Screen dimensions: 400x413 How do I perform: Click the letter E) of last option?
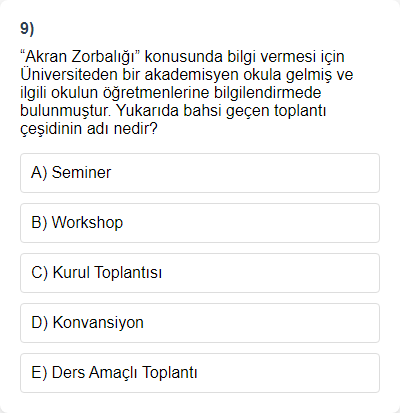[x=39, y=373]
